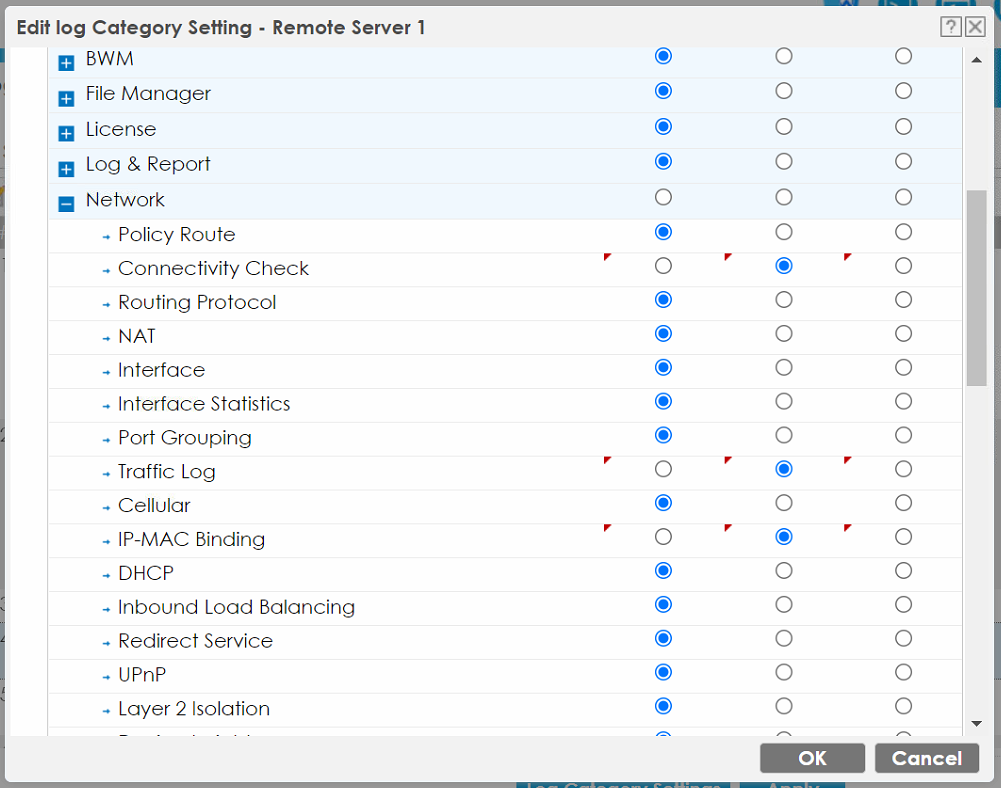Select first radio for IP-MAC Binding
Image resolution: width=1001 pixels, height=788 pixels.
pos(663,537)
